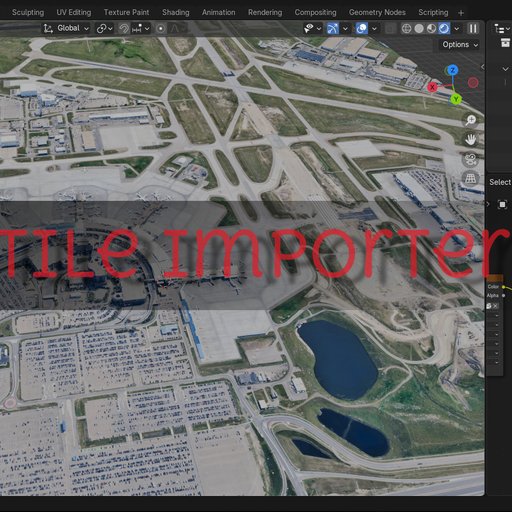Expand the arrow left of frame icon
The width and height of the screenshot is (512, 512).
coord(489,204)
